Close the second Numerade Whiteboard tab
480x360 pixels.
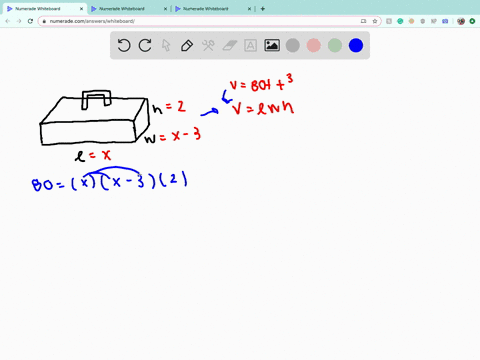point(165,9)
